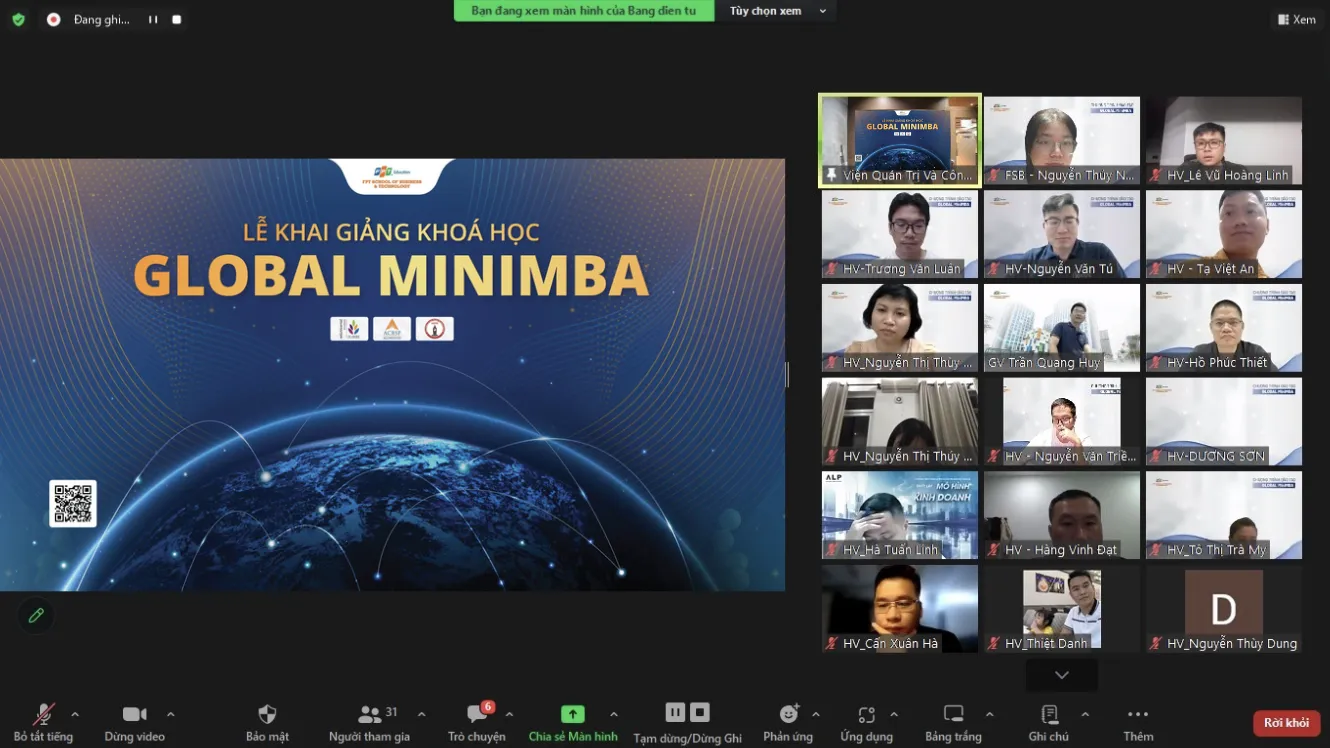Viewport: 1330px width, 748px height.
Task: Open the Ghi chú notes icon
Action: 1049,714
